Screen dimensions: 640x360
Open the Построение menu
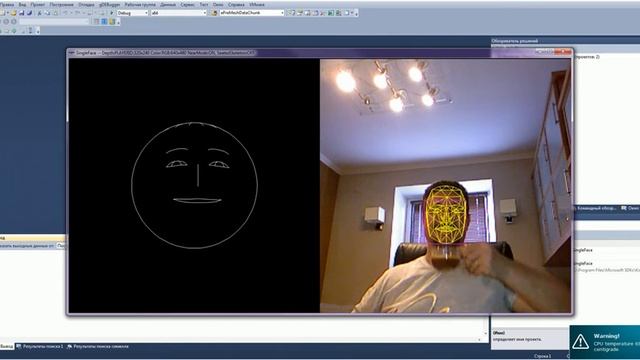62,4
